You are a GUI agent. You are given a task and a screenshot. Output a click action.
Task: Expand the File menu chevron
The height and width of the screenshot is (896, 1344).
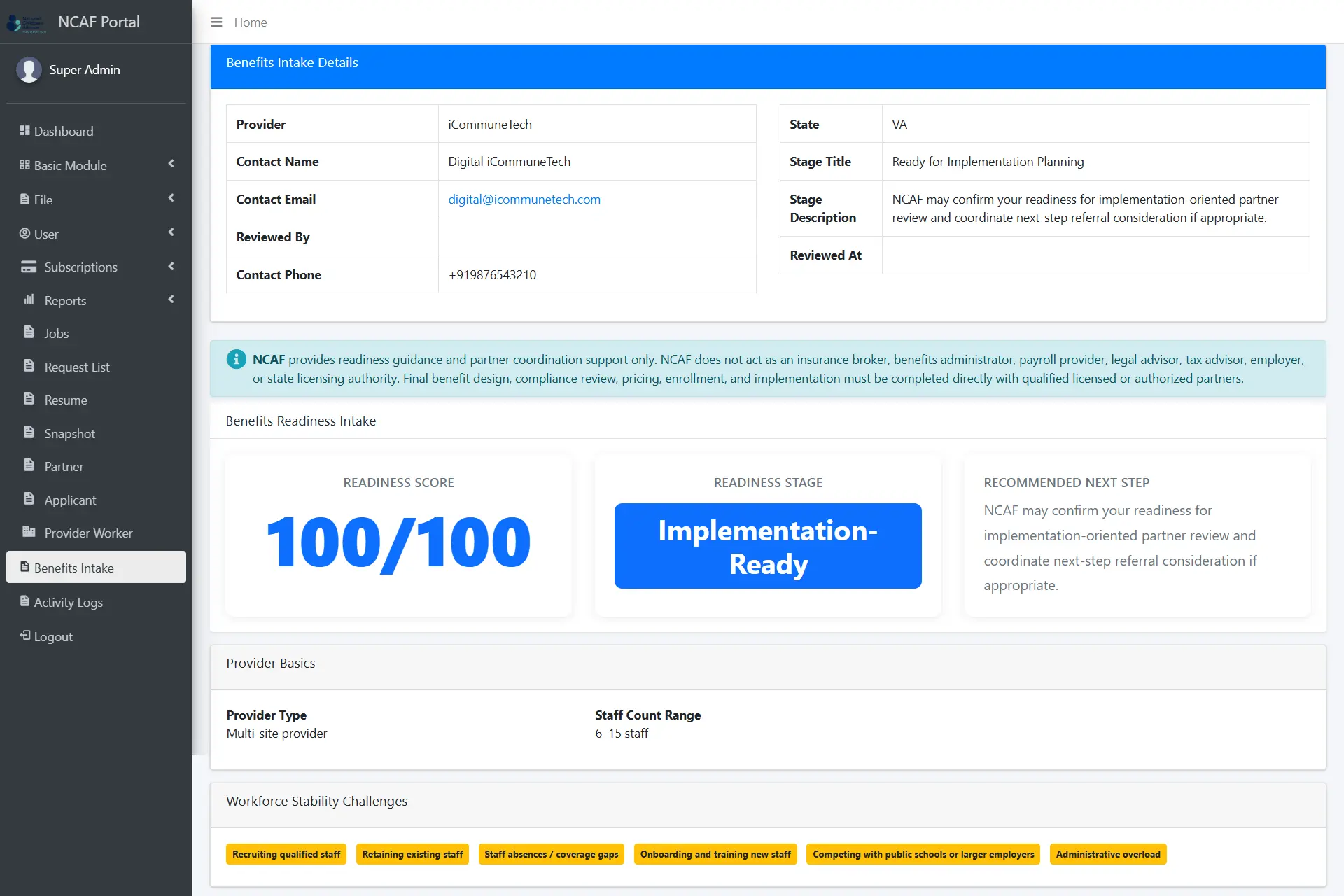(171, 198)
